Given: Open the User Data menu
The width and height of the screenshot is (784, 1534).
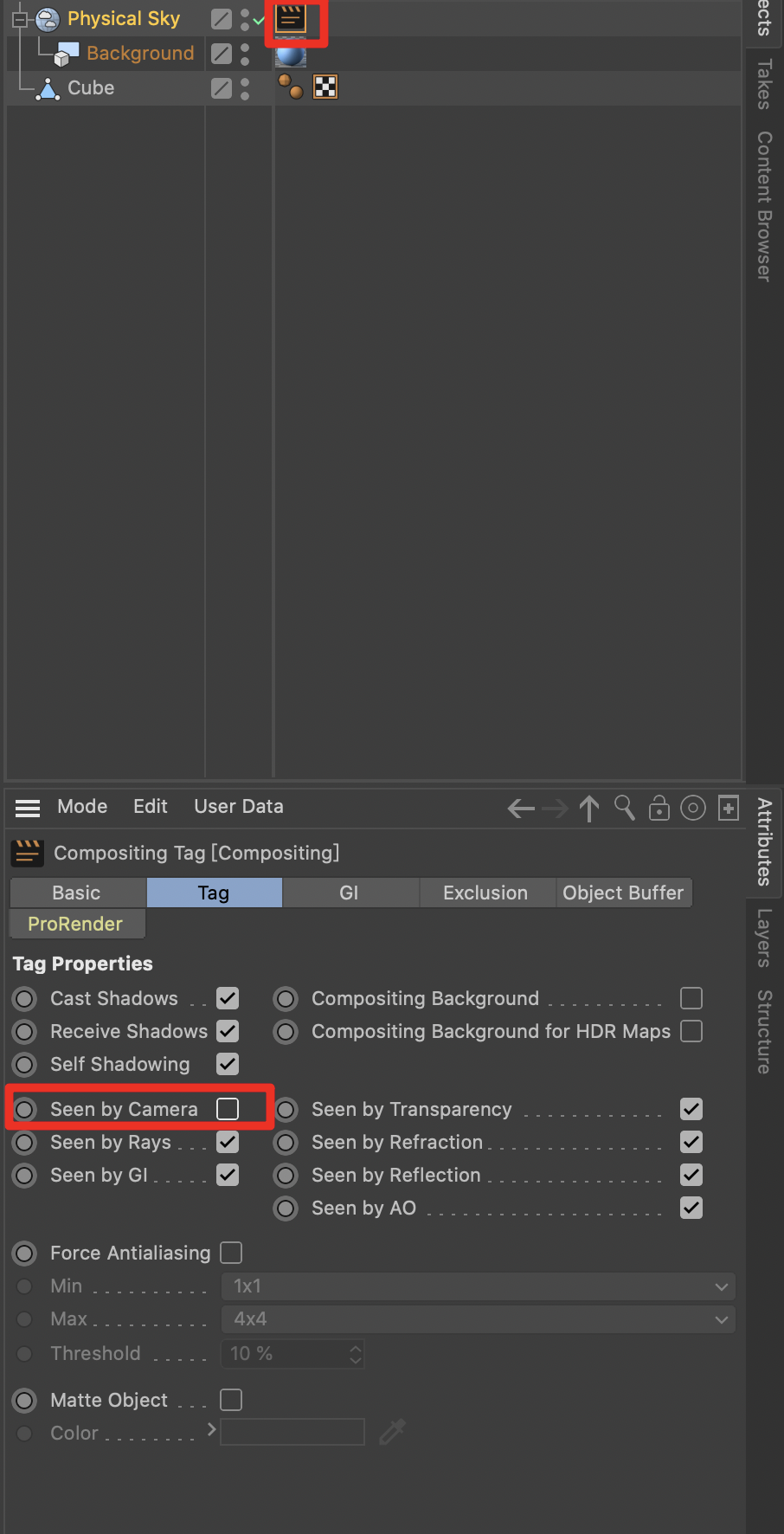Looking at the screenshot, I should pyautogui.click(x=239, y=807).
